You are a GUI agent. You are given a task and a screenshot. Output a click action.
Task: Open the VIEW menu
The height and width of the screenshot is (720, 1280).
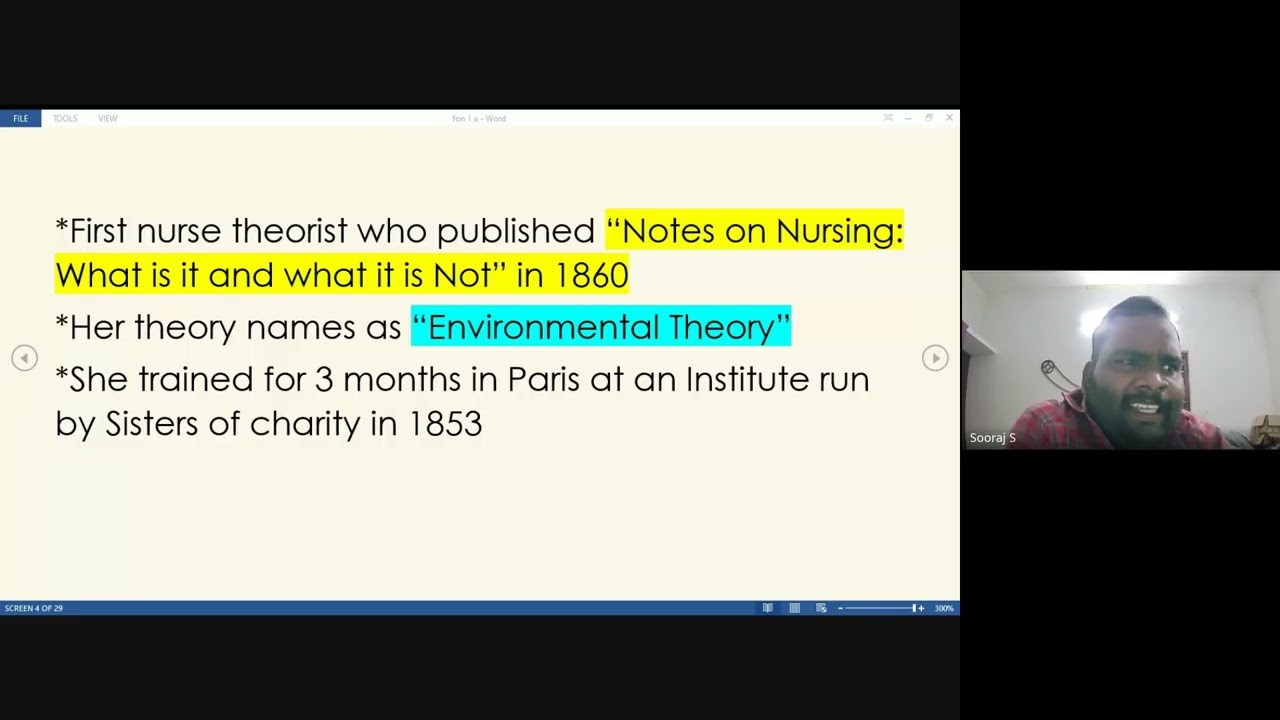[x=107, y=118]
